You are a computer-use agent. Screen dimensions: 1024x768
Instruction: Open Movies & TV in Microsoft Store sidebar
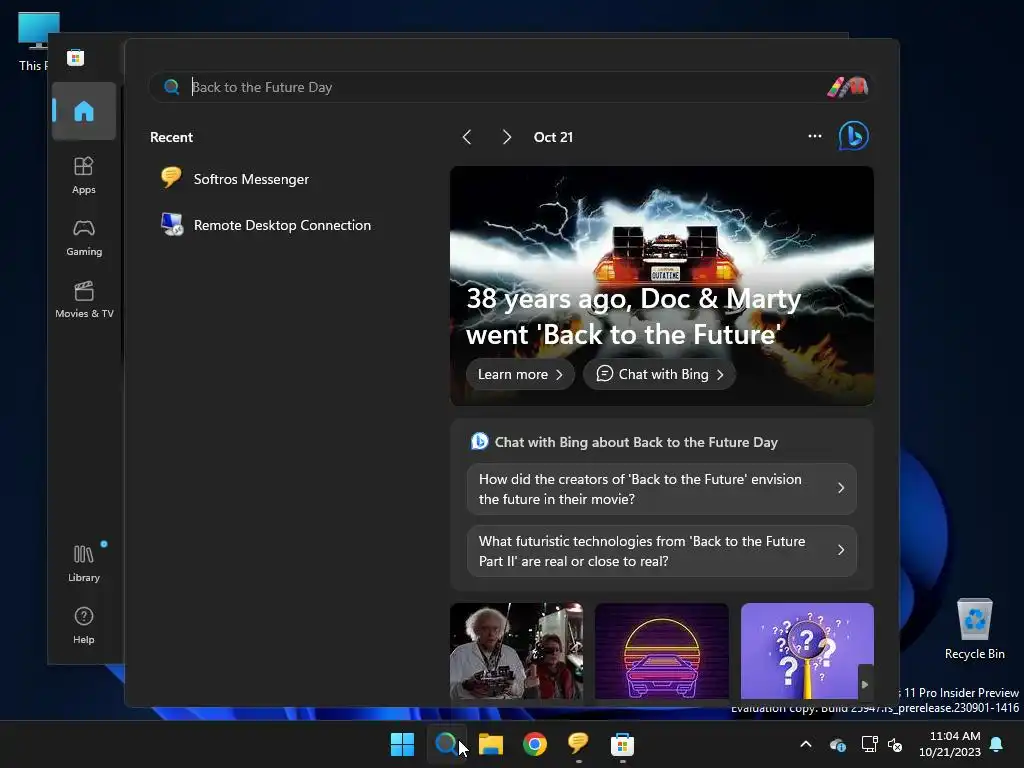pos(84,300)
